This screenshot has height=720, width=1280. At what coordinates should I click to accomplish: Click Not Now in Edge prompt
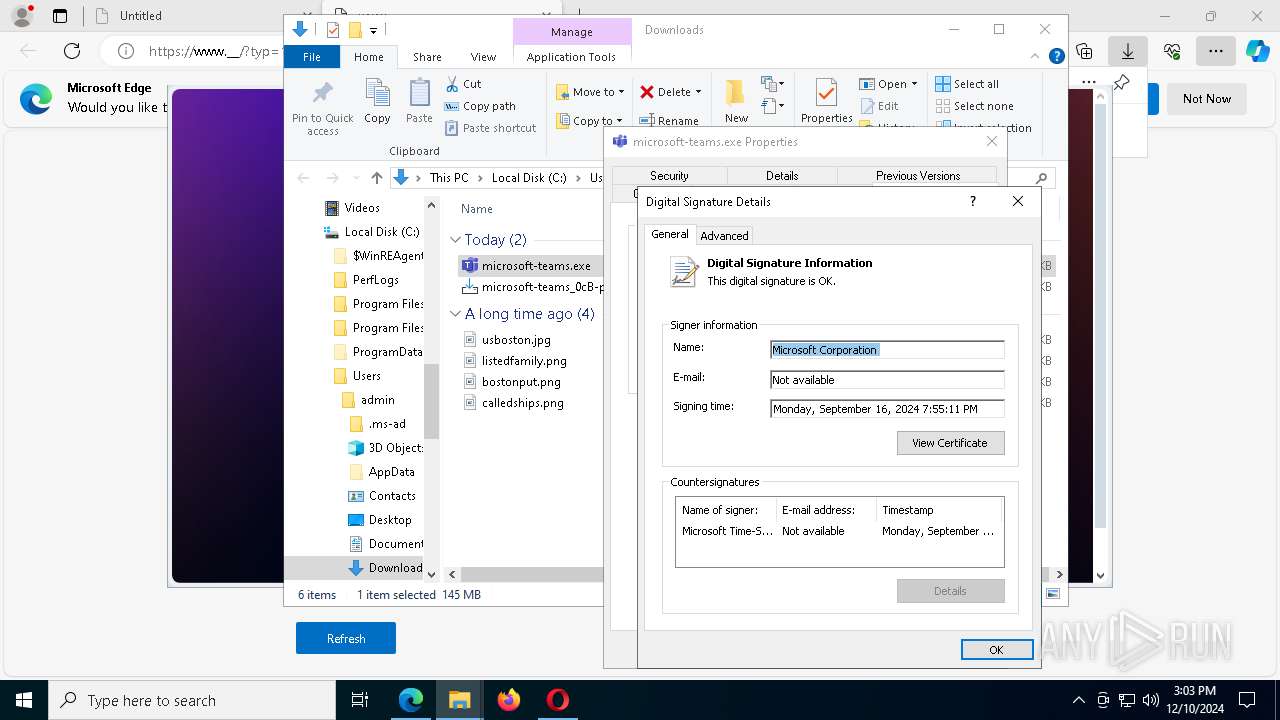point(1207,99)
